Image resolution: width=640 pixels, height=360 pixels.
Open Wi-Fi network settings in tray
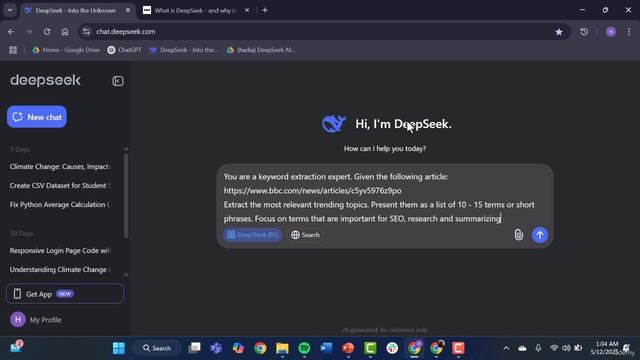point(554,348)
